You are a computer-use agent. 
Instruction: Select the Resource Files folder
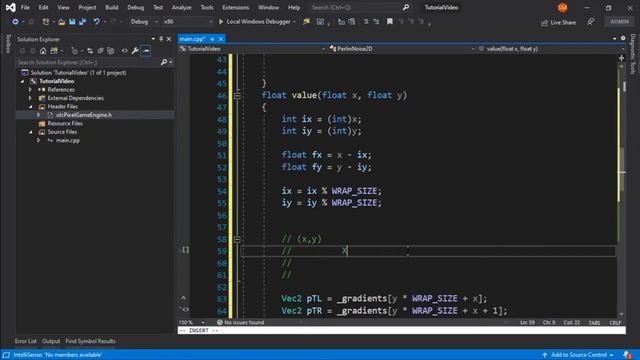point(65,123)
